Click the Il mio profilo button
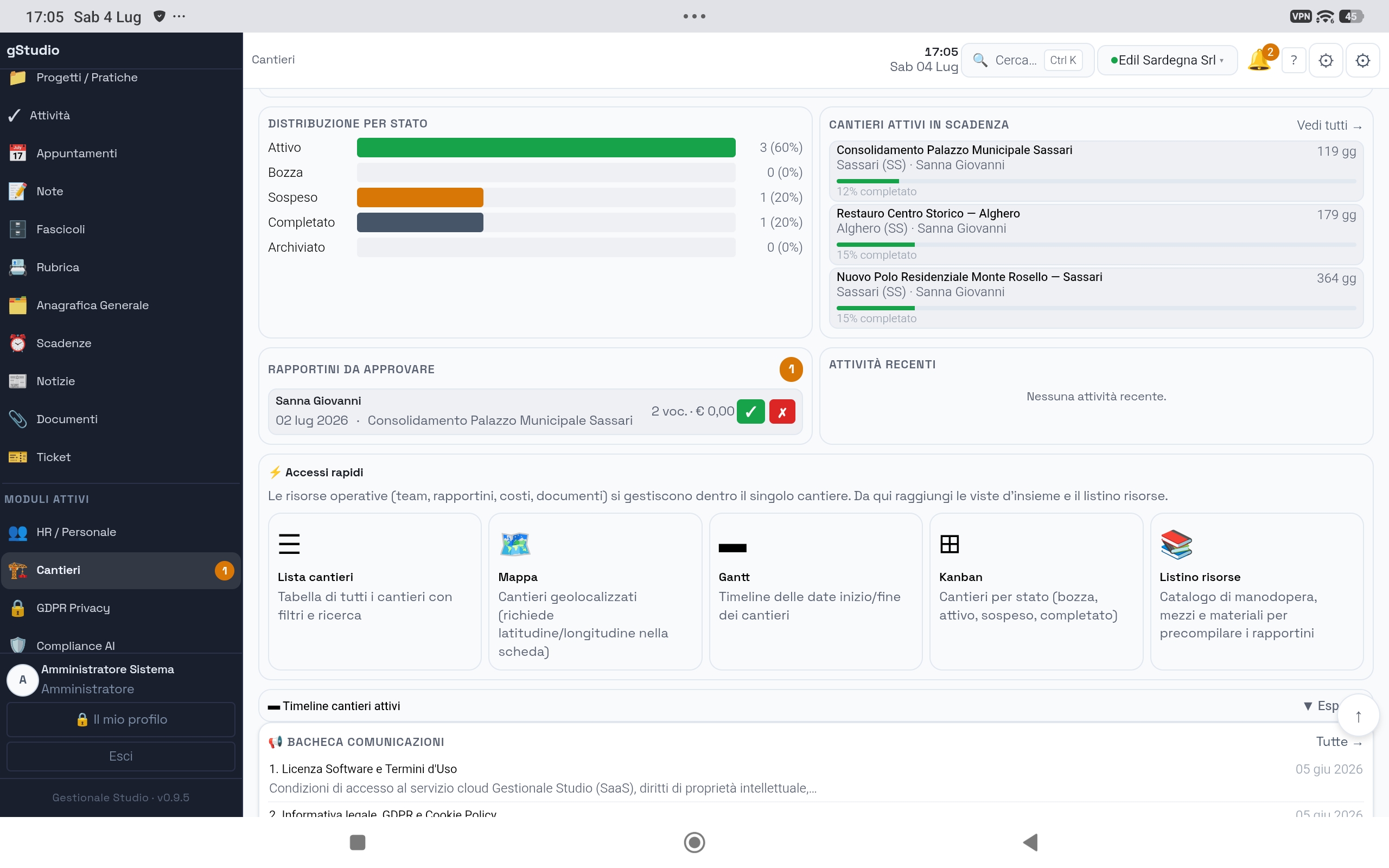The height and width of the screenshot is (868, 1389). 121,719
